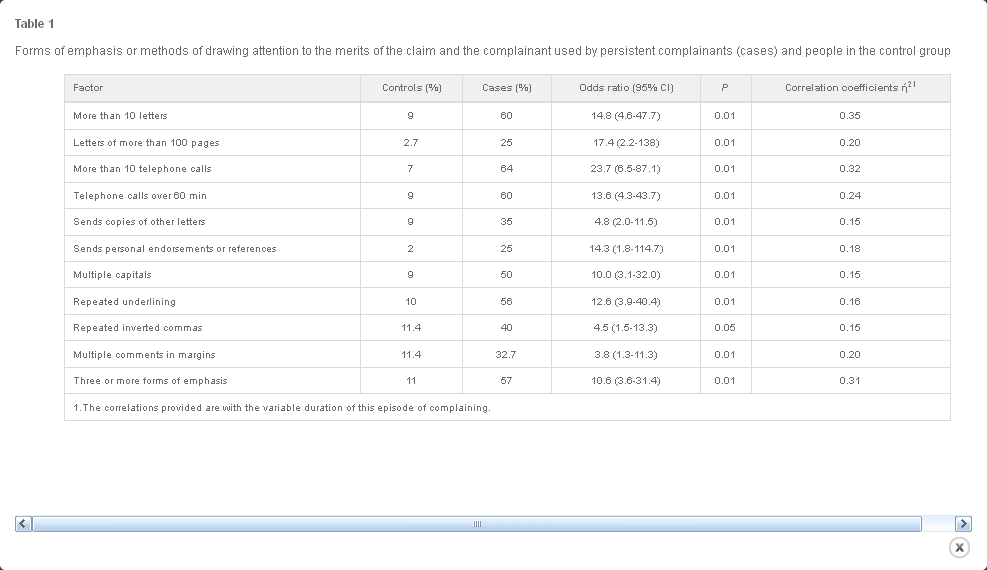Click Controls value '11' in last row
The height and width of the screenshot is (570, 987).
click(x=411, y=381)
